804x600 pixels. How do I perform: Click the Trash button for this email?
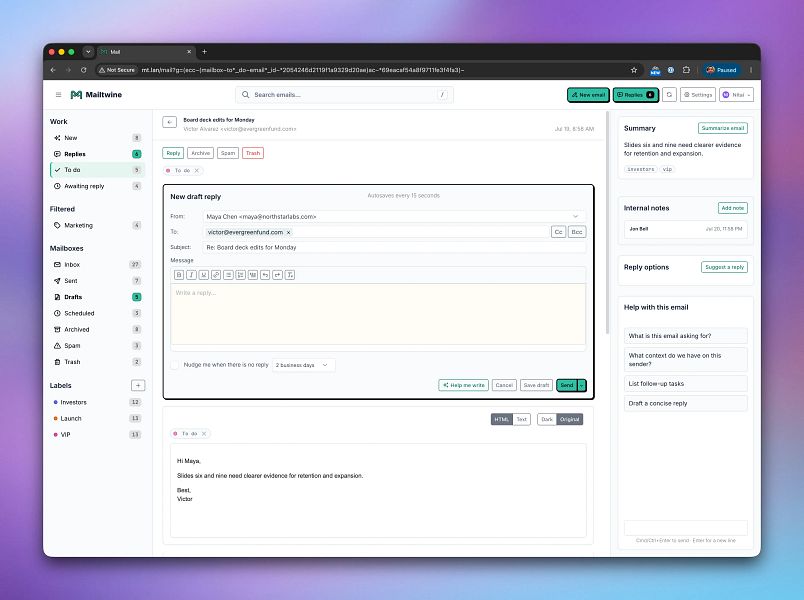click(253, 153)
